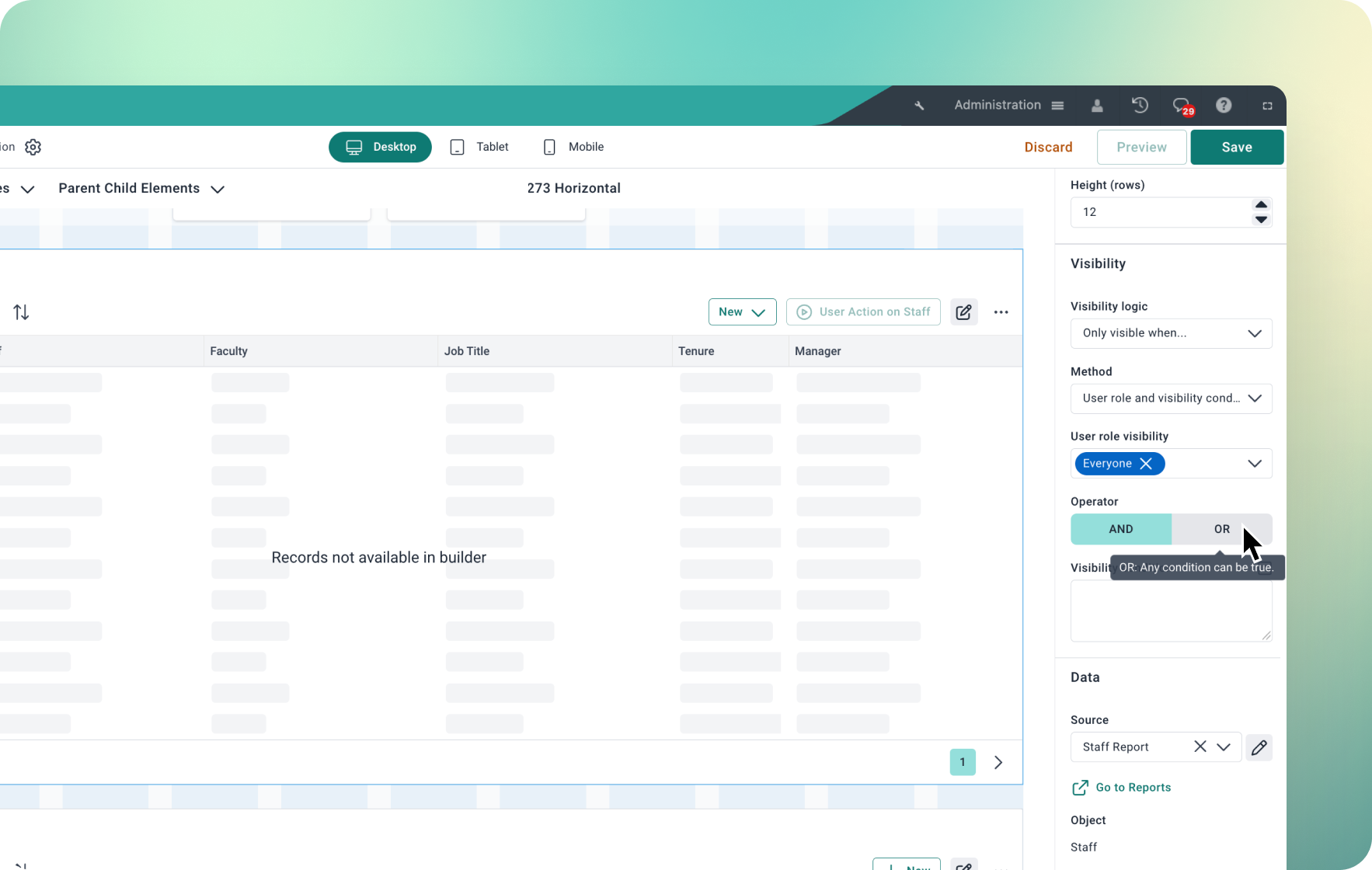The height and width of the screenshot is (870, 1372).
Task: Switch to Tablet view
Action: click(x=479, y=147)
